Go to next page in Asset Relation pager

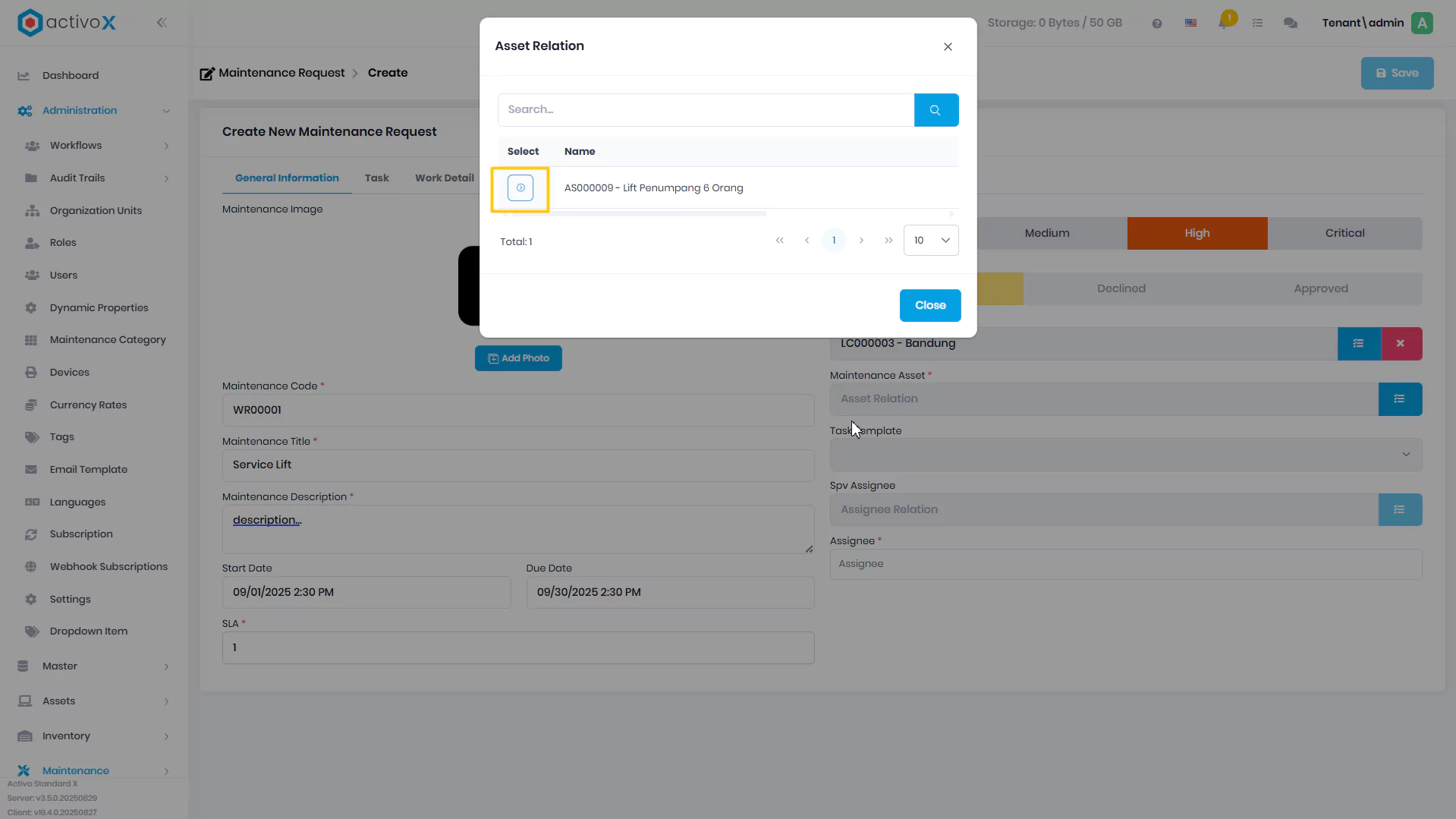click(x=861, y=241)
